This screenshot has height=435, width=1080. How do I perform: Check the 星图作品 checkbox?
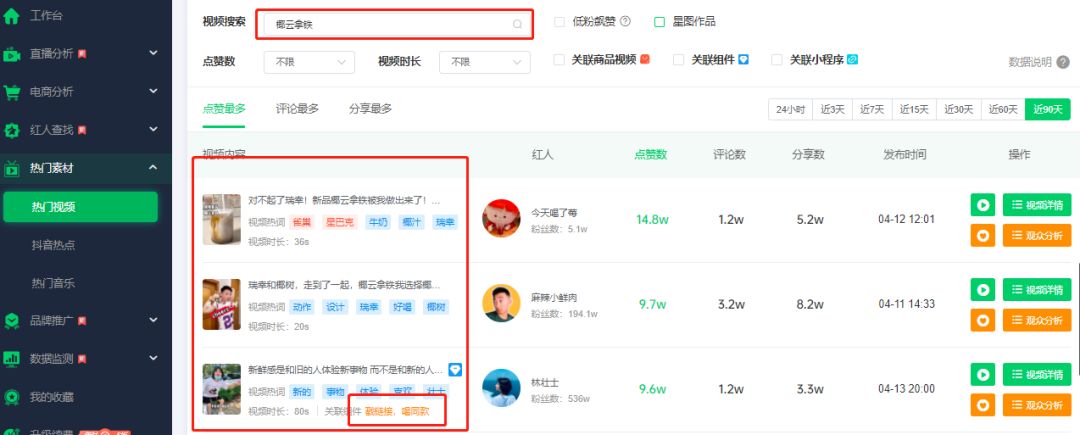(x=660, y=22)
